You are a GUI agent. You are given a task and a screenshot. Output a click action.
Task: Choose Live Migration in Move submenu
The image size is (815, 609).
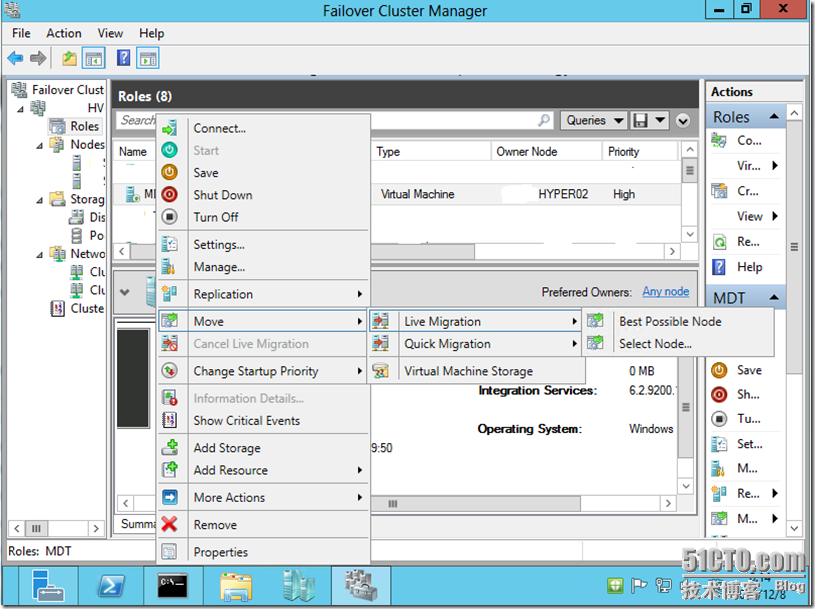[475, 322]
